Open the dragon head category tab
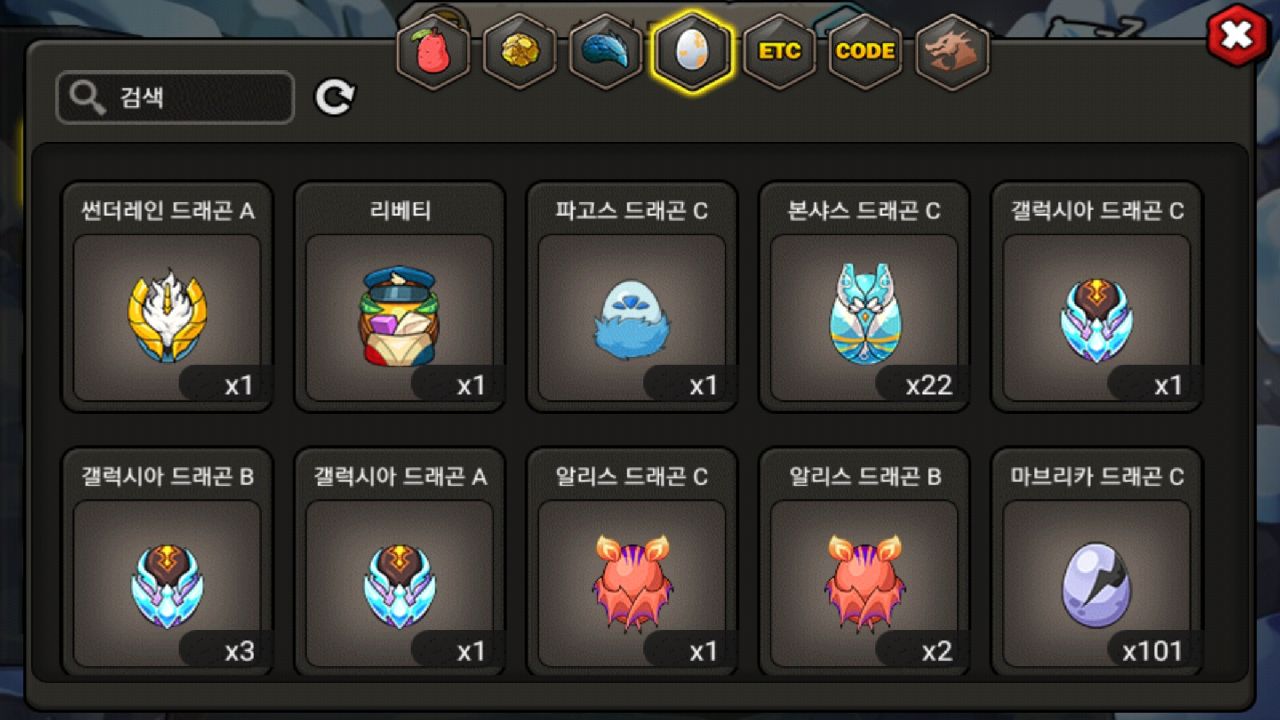Screen dimensions: 1280x720 pos(951,52)
